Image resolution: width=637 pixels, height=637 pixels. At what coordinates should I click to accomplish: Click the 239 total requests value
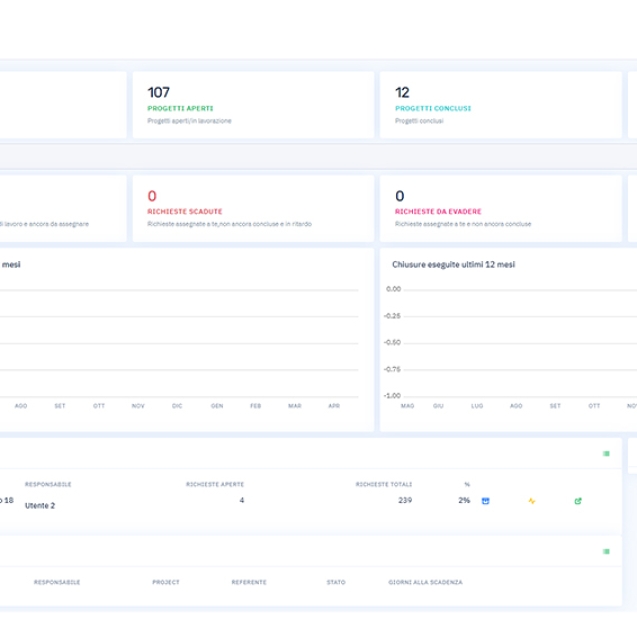point(405,499)
